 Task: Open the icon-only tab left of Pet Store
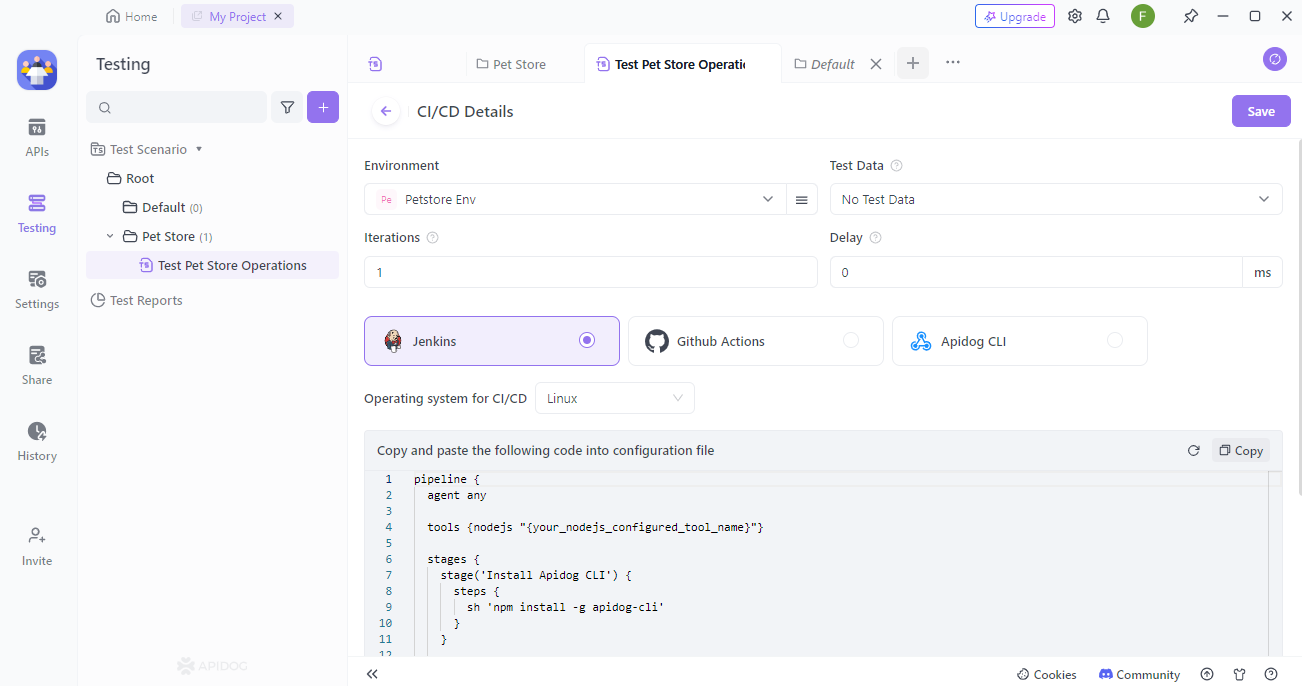(x=375, y=64)
